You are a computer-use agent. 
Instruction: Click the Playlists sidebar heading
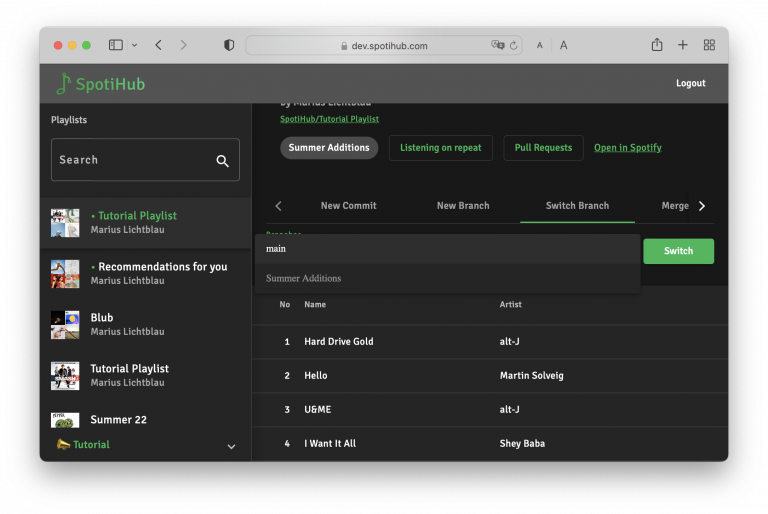69,120
